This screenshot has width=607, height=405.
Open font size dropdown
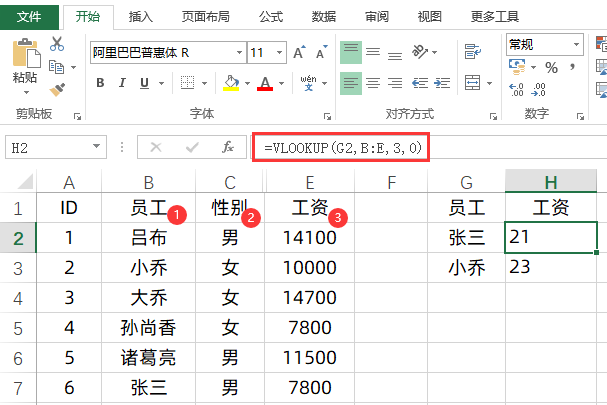(279, 52)
